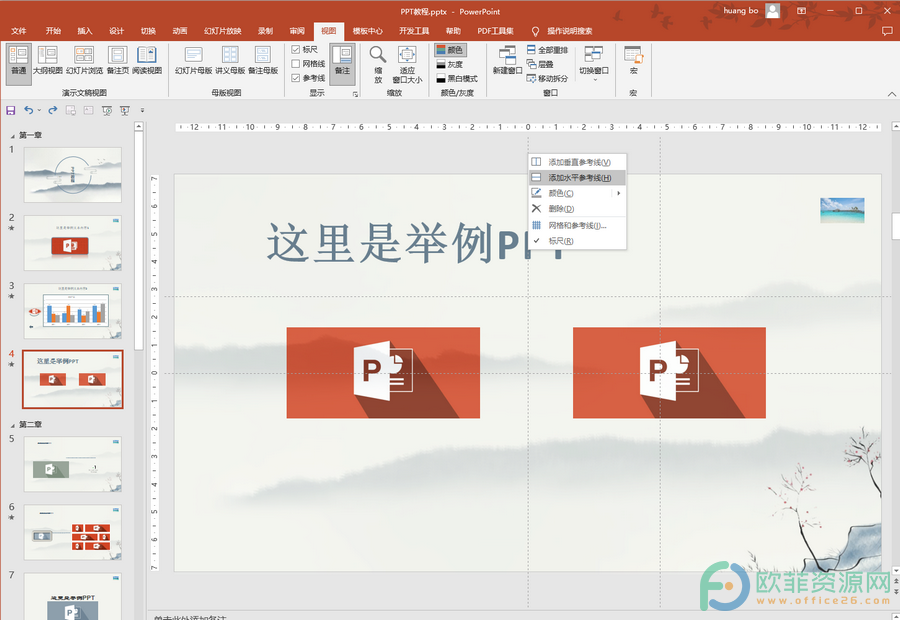Viewport: 900px width, 620px height.
Task: Open 网格和参考线(I)... settings
Action: pyautogui.click(x=577, y=226)
